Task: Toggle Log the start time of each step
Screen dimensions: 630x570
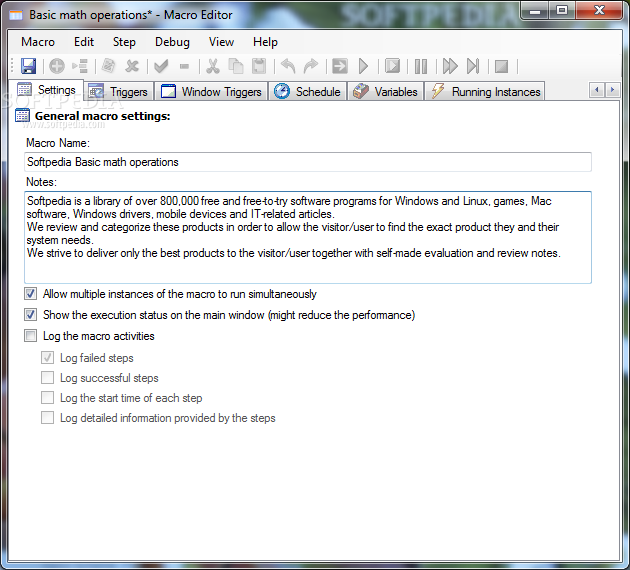Action: tap(47, 398)
